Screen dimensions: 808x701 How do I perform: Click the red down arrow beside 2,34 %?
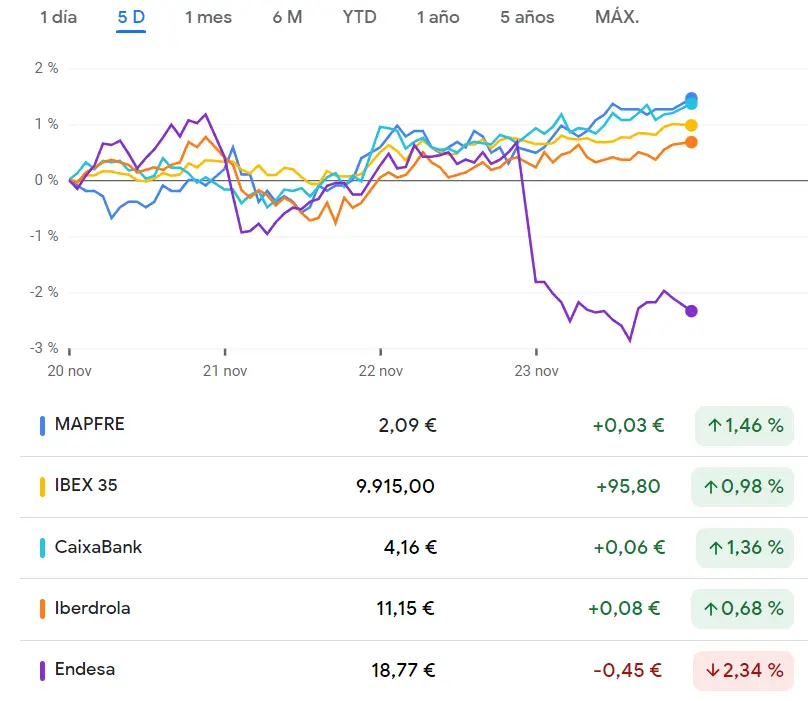[712, 670]
